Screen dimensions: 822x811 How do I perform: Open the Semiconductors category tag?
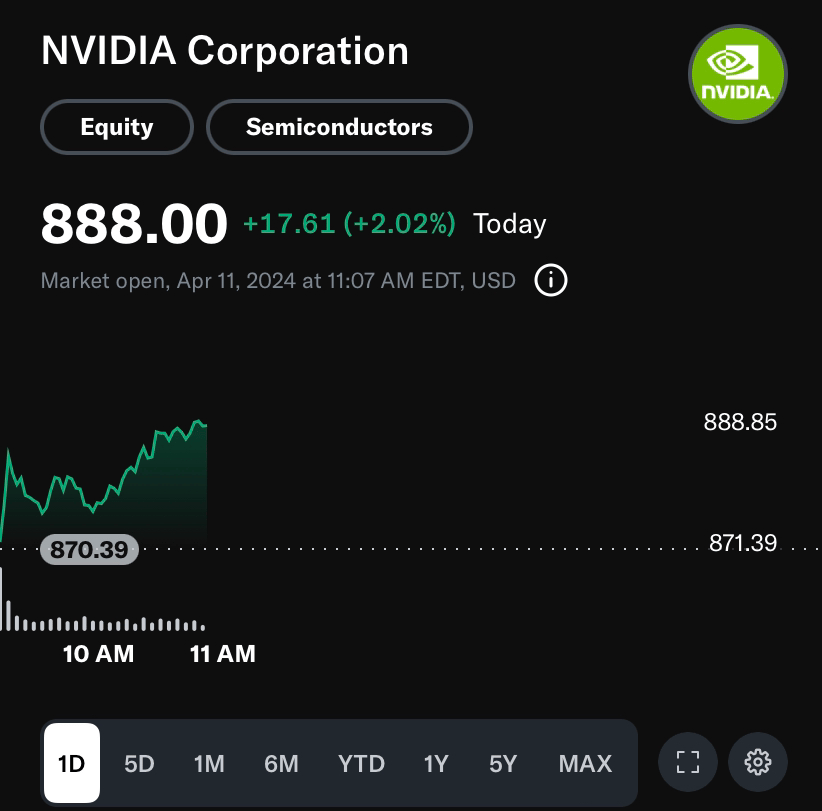point(339,127)
